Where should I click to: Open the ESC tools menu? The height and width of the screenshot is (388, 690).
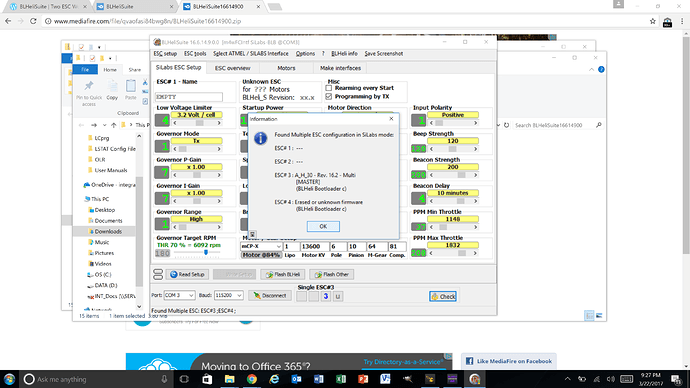[195, 54]
